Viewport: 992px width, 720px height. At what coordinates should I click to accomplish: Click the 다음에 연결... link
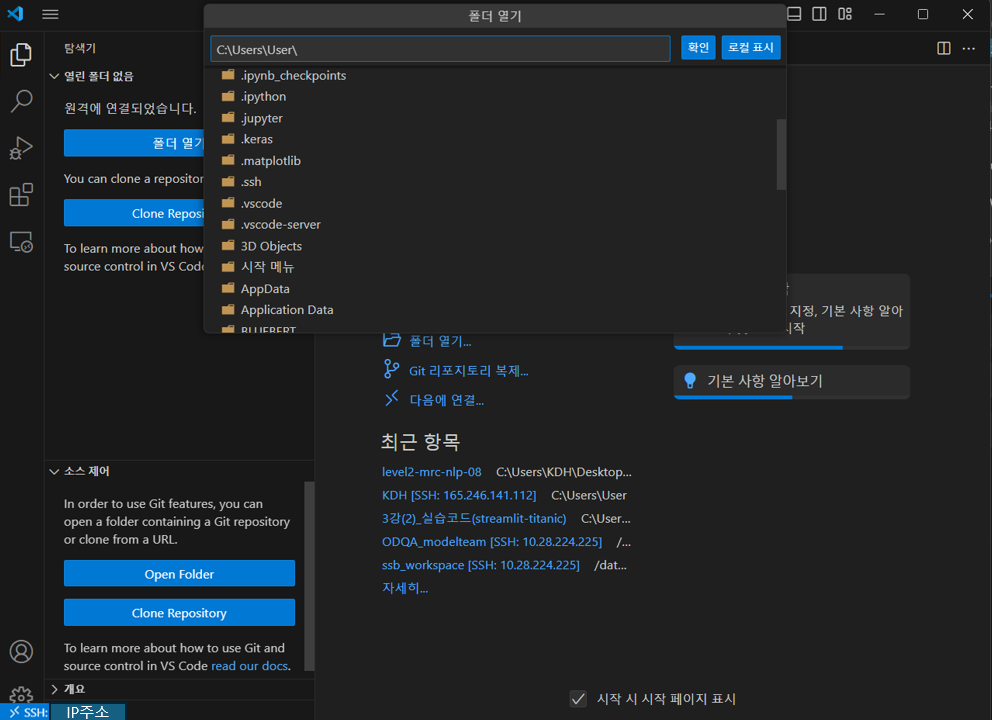[x=447, y=400]
